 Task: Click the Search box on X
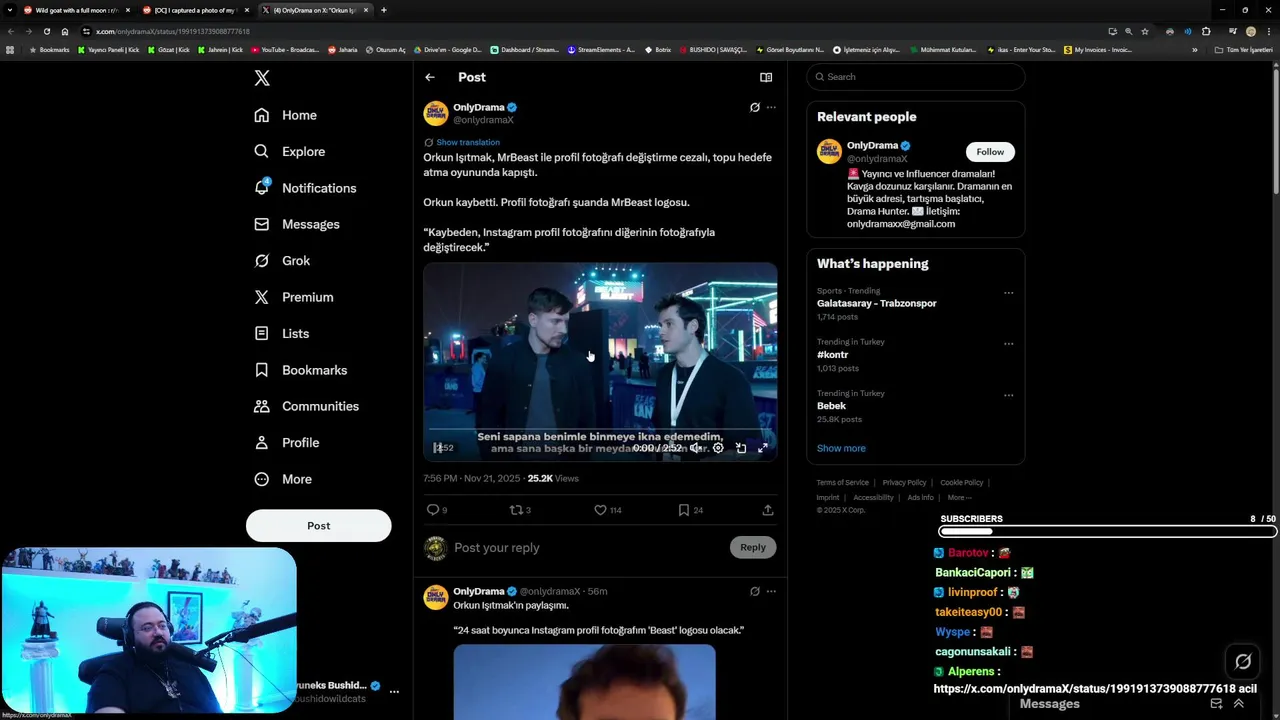pyautogui.click(x=915, y=77)
